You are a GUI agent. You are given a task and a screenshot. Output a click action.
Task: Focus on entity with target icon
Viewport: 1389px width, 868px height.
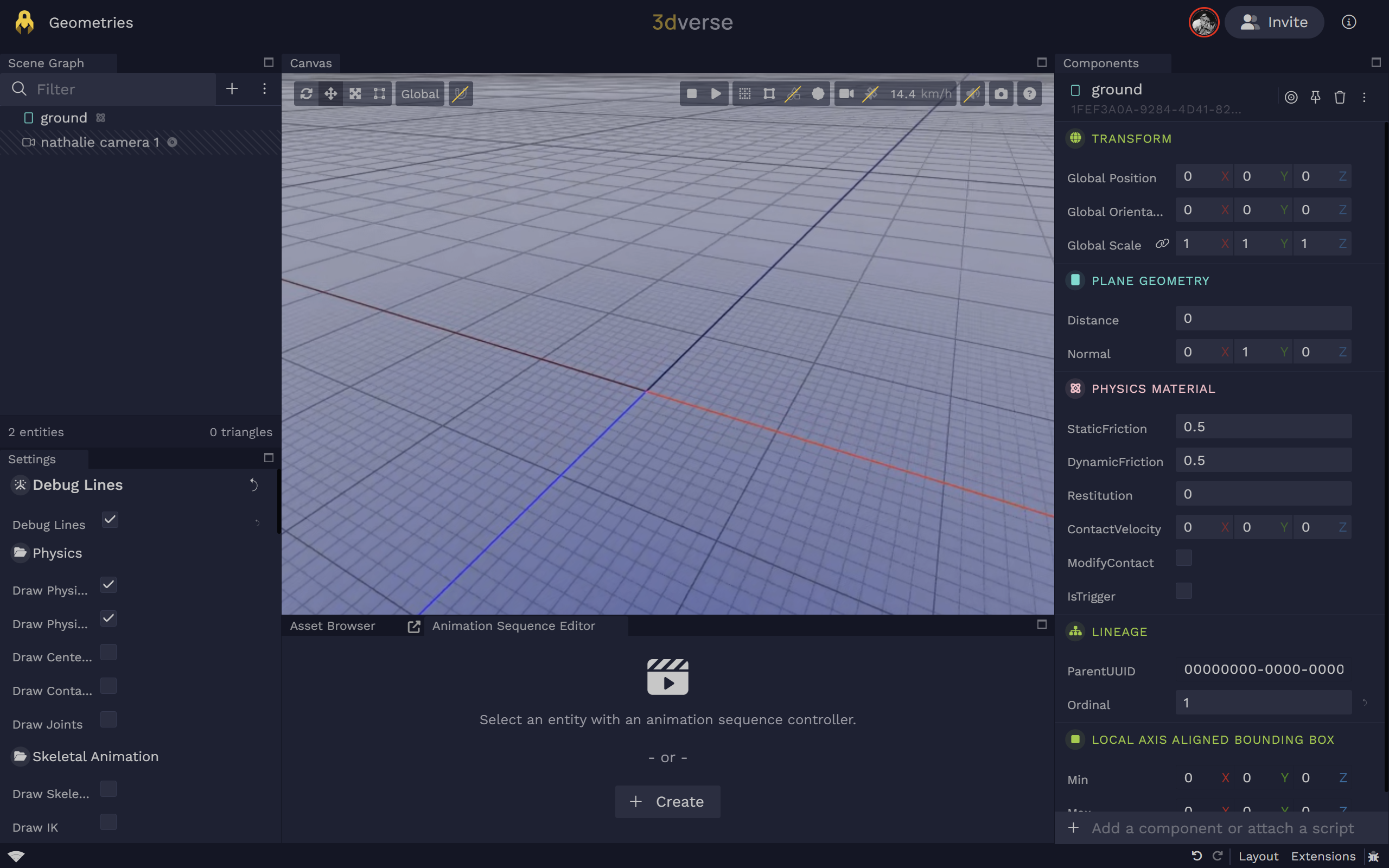(x=1291, y=98)
